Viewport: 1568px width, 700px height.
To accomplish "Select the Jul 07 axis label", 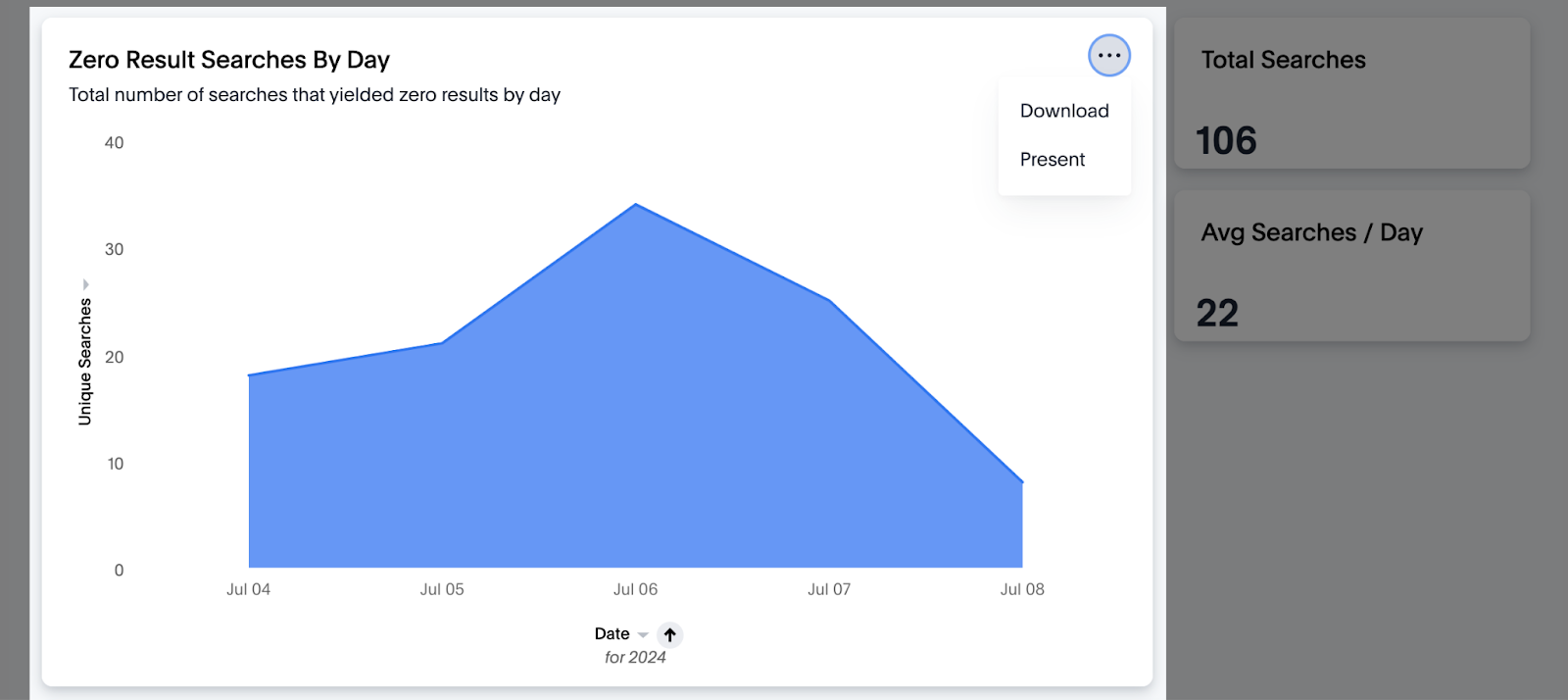I will [829, 589].
